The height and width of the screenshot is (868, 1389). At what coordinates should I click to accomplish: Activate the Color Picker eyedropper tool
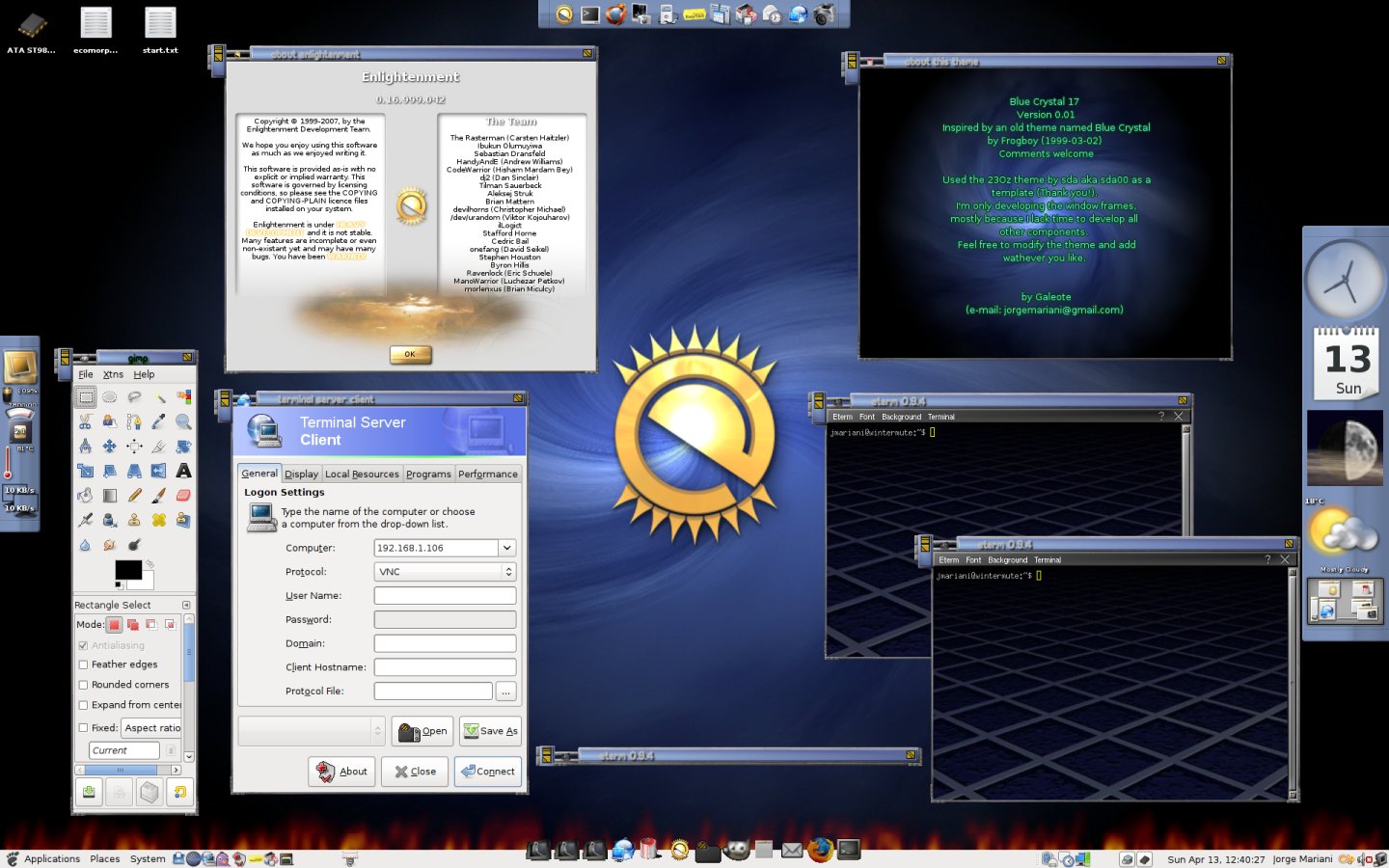159,421
